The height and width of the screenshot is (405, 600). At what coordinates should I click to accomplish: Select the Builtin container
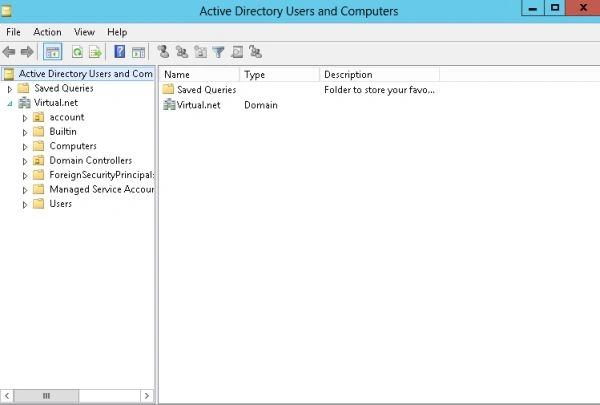click(x=63, y=132)
